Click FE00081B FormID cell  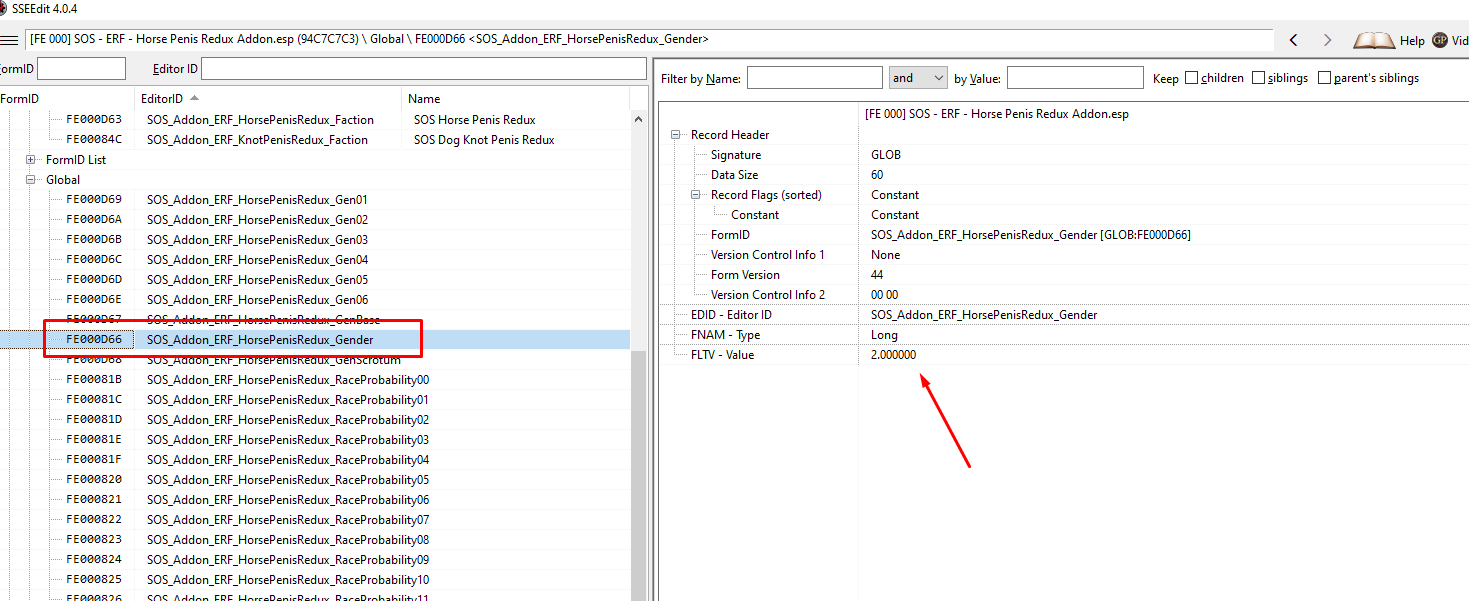[x=94, y=380]
